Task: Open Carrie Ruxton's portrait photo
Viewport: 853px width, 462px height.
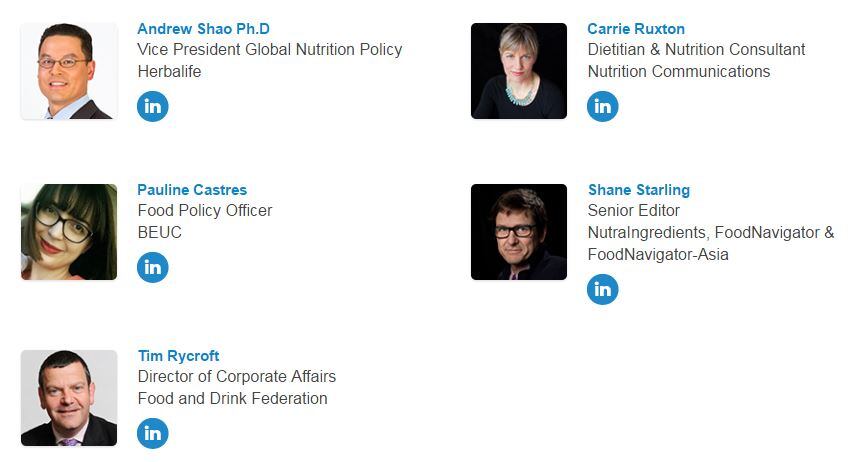Action: point(519,72)
